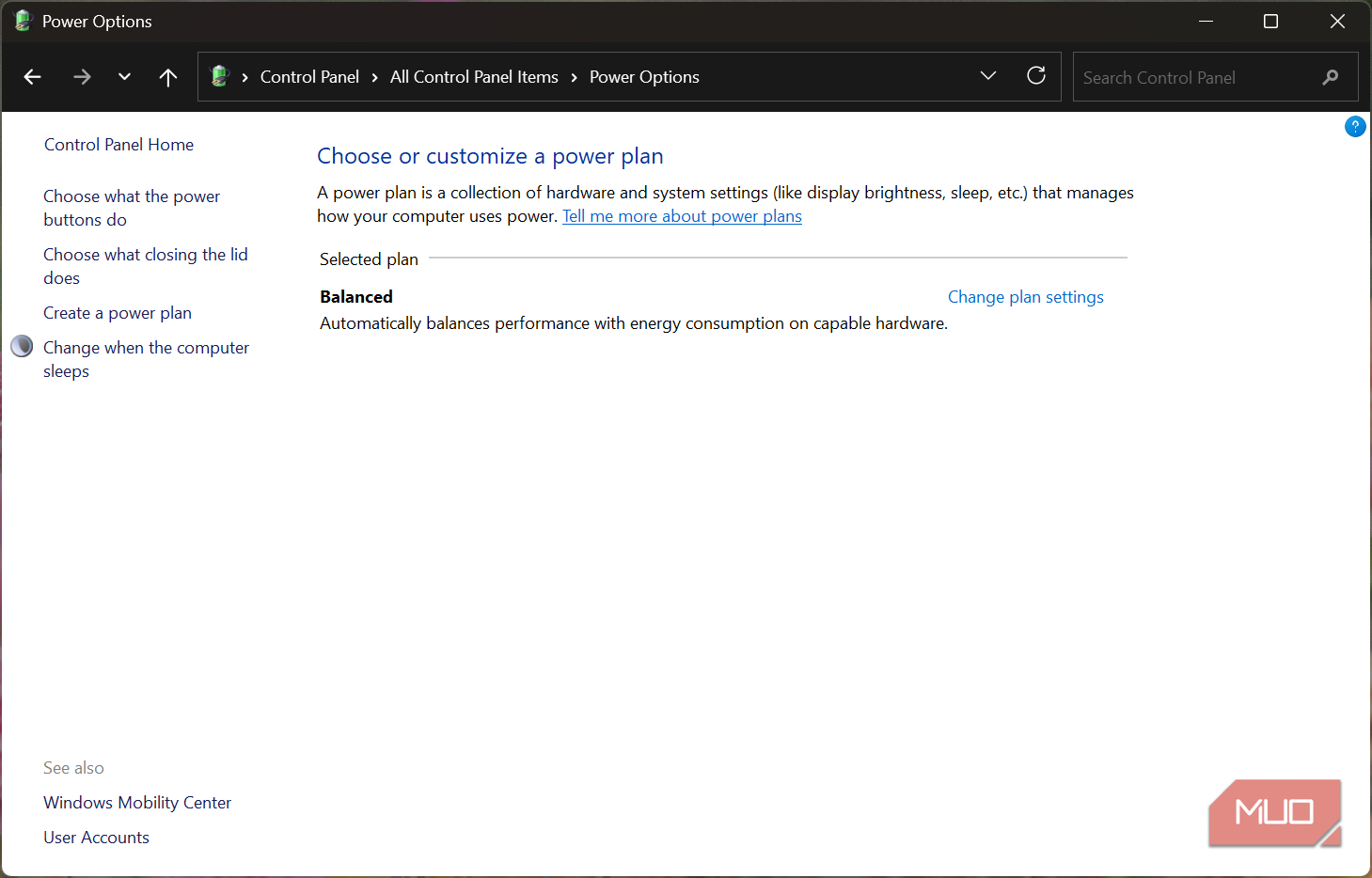Refresh the Power Options page

coord(1036,76)
